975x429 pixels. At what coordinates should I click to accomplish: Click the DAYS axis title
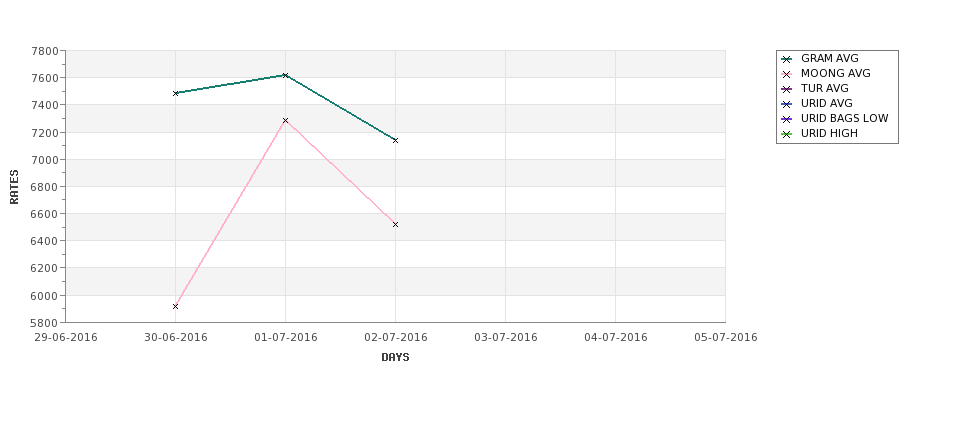coord(395,358)
